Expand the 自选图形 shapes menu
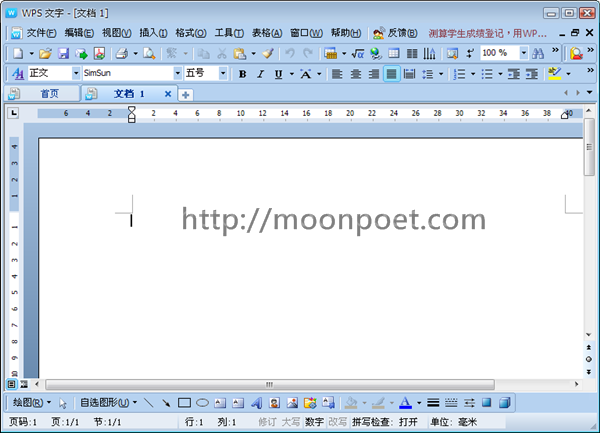 pos(109,403)
